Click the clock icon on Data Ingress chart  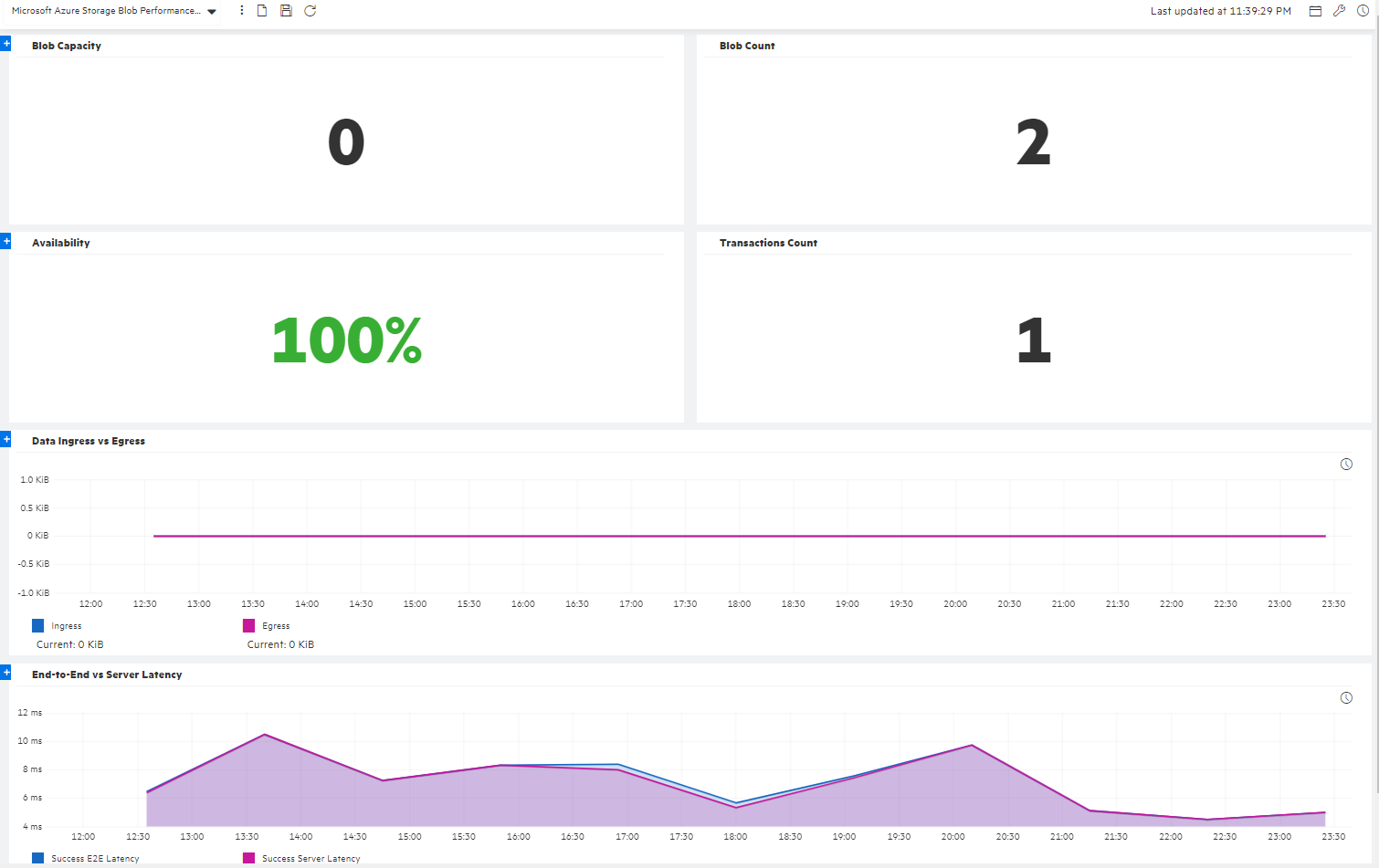(1346, 464)
